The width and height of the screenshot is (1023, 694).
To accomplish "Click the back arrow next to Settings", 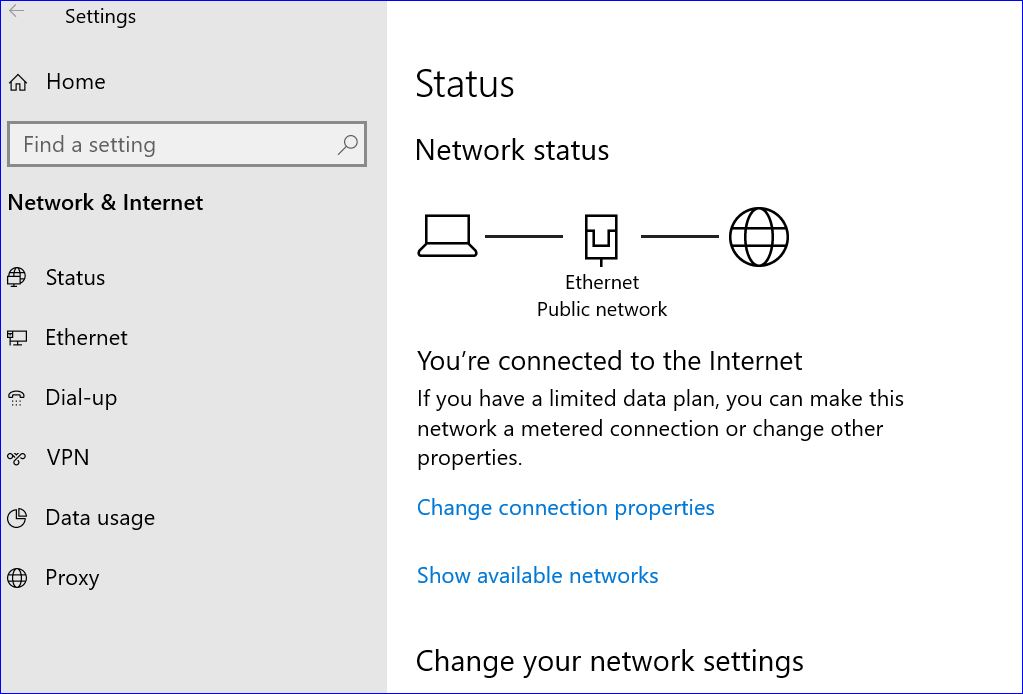I will coord(17,13).
